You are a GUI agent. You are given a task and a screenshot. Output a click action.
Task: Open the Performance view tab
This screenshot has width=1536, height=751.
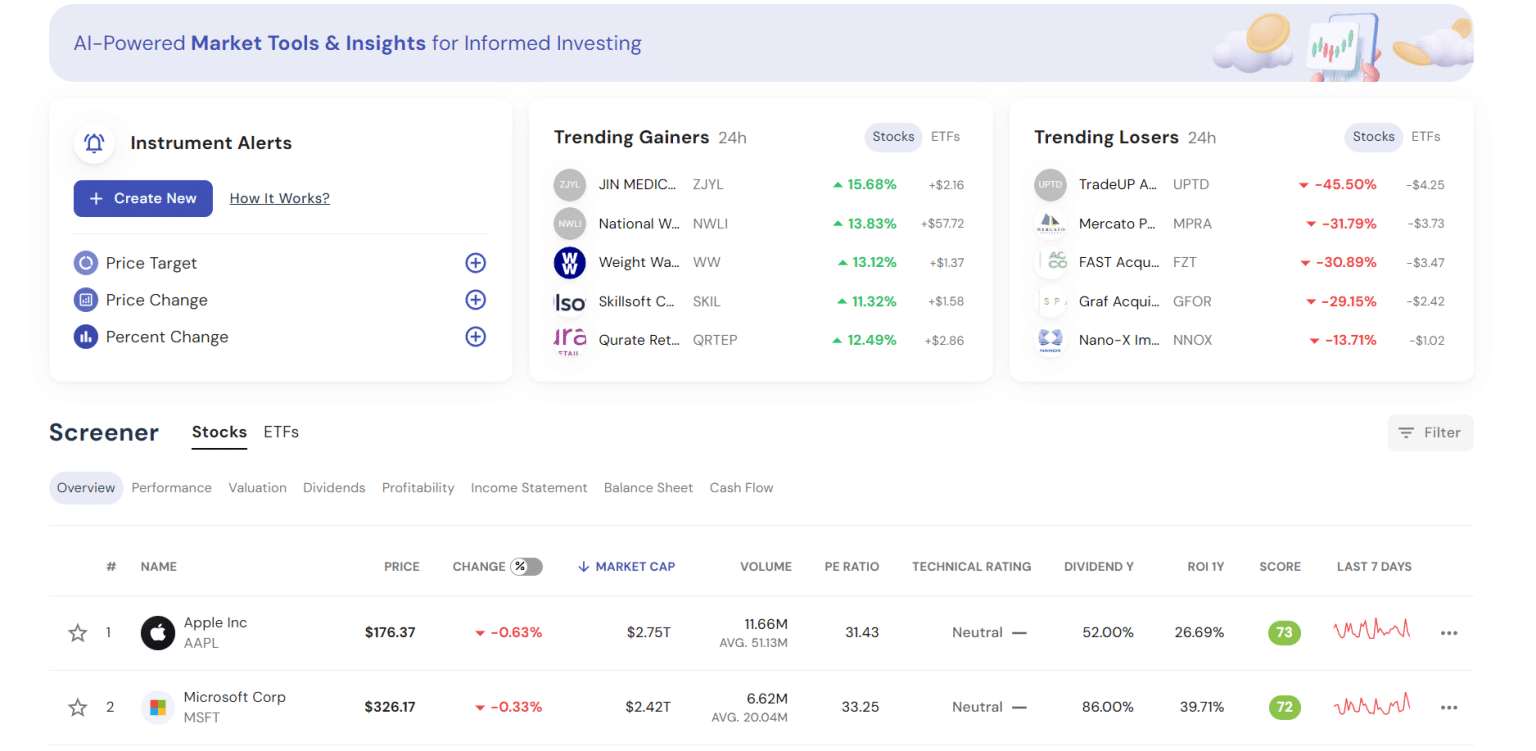[x=172, y=488]
